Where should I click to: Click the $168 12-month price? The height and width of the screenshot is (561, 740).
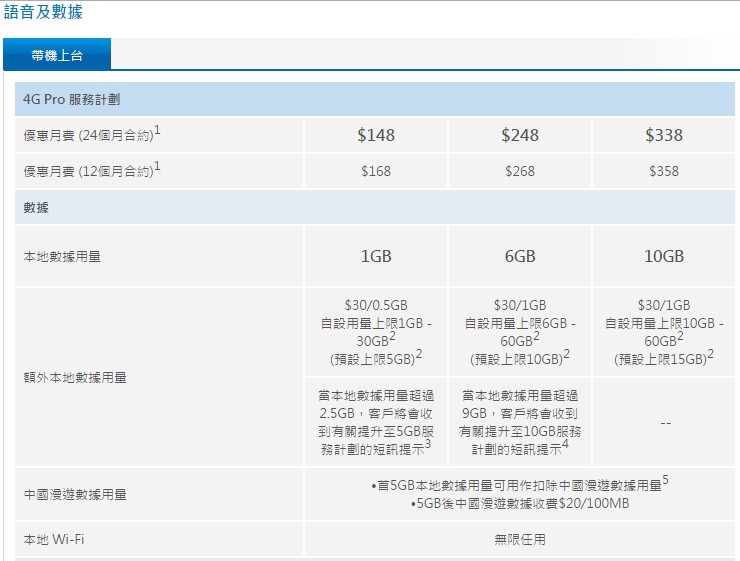click(x=376, y=171)
